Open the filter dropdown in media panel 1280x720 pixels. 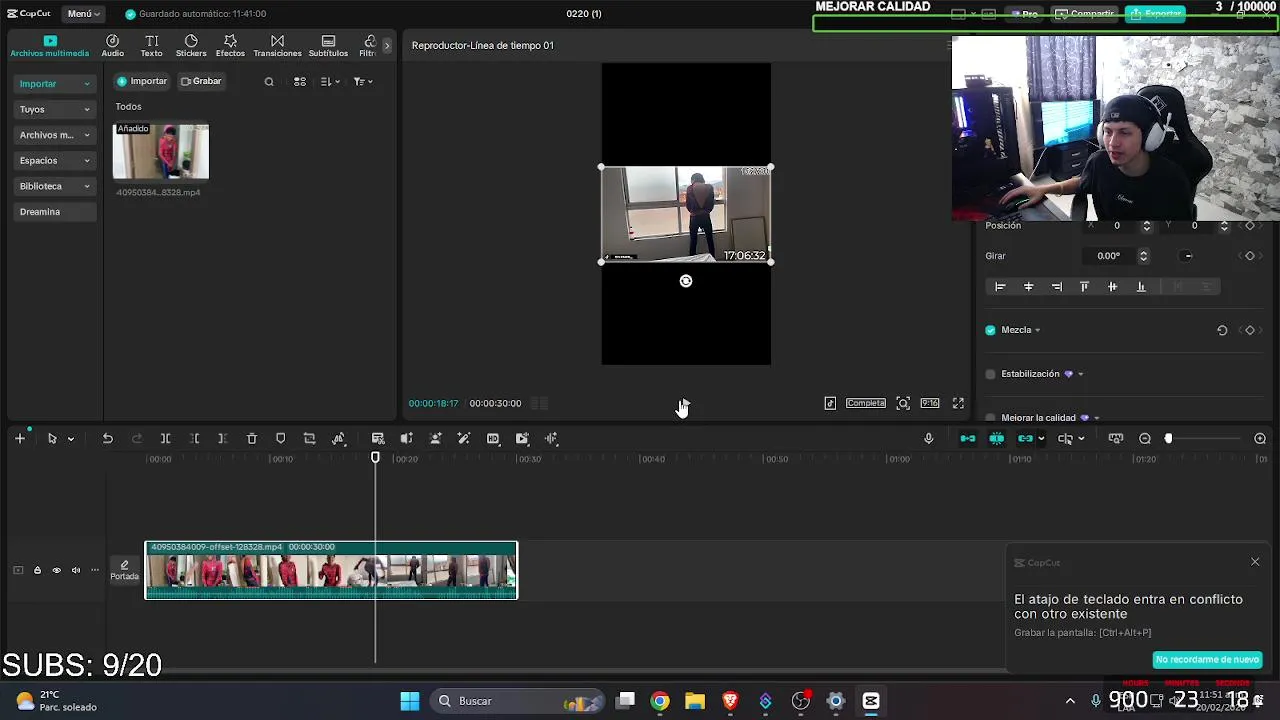click(x=363, y=82)
